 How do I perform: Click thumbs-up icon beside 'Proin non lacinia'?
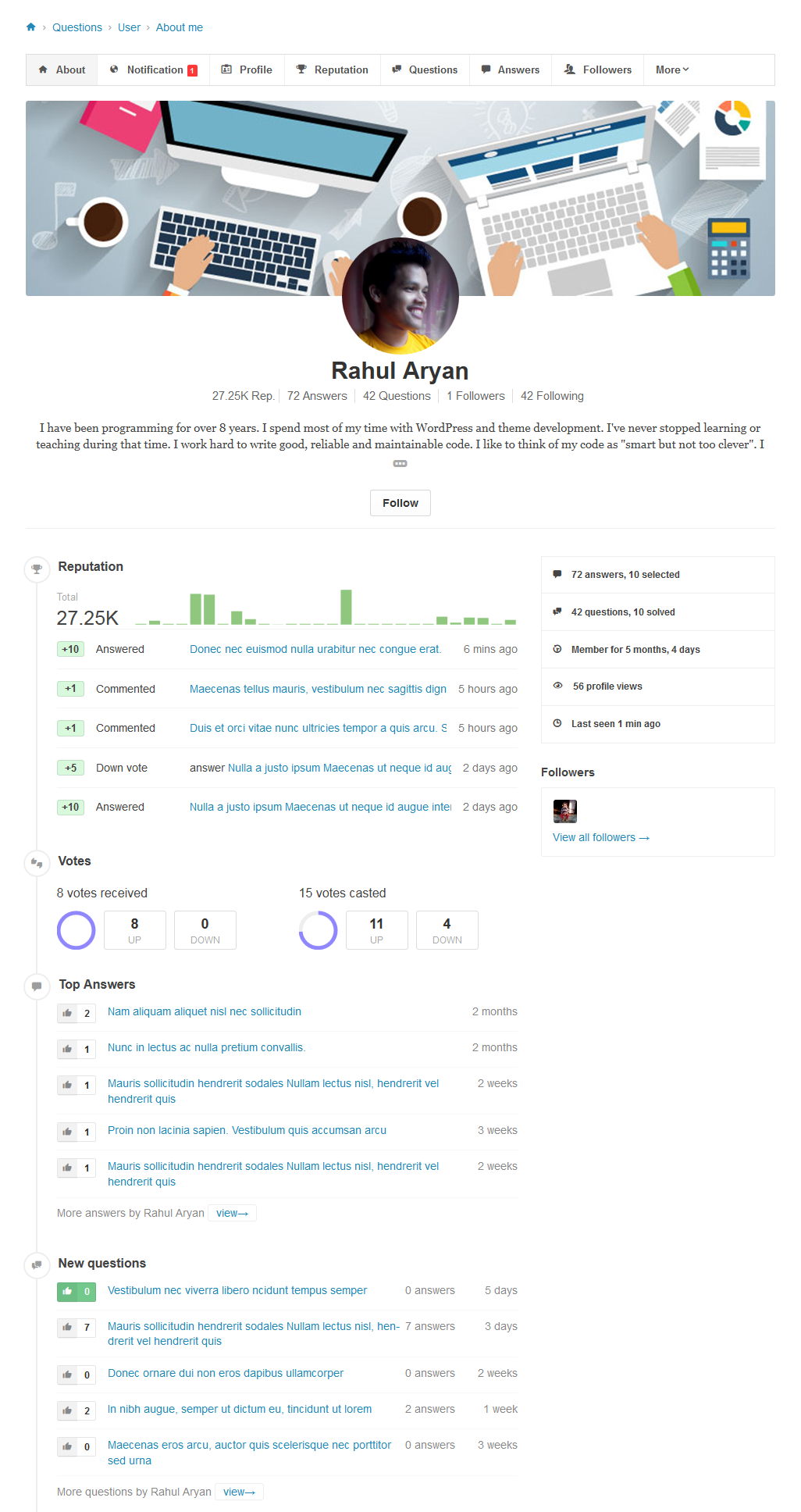coord(67,1132)
